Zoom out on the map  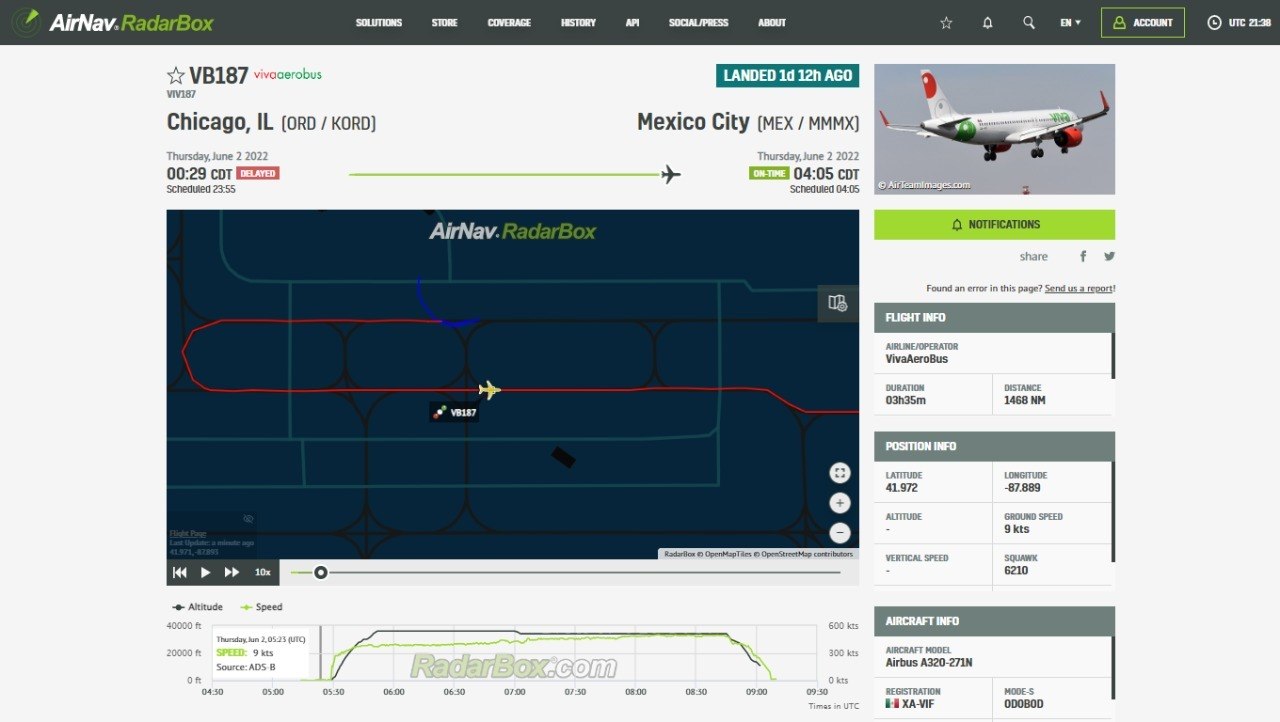pyautogui.click(x=840, y=533)
